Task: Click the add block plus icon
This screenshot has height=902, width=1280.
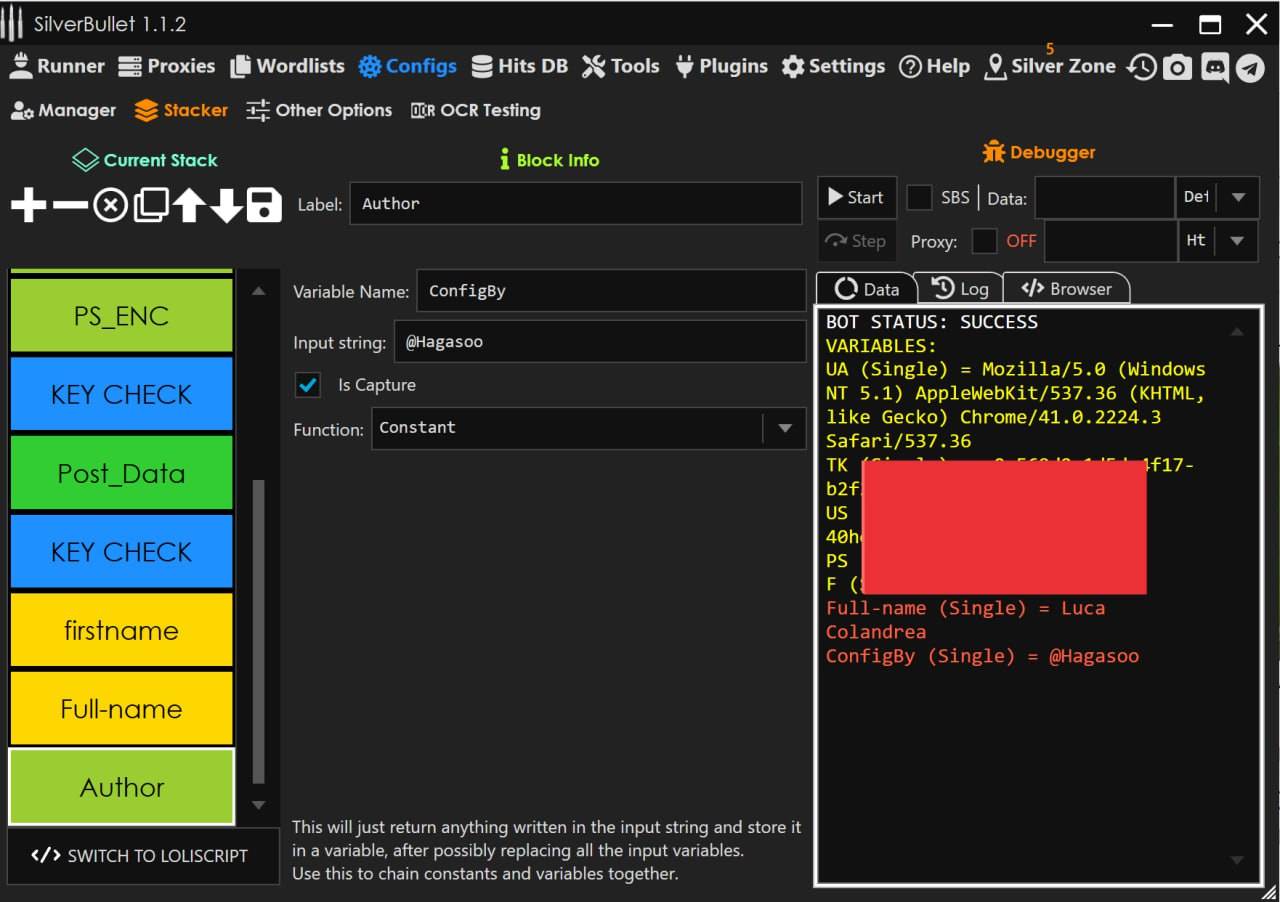Action: point(29,206)
